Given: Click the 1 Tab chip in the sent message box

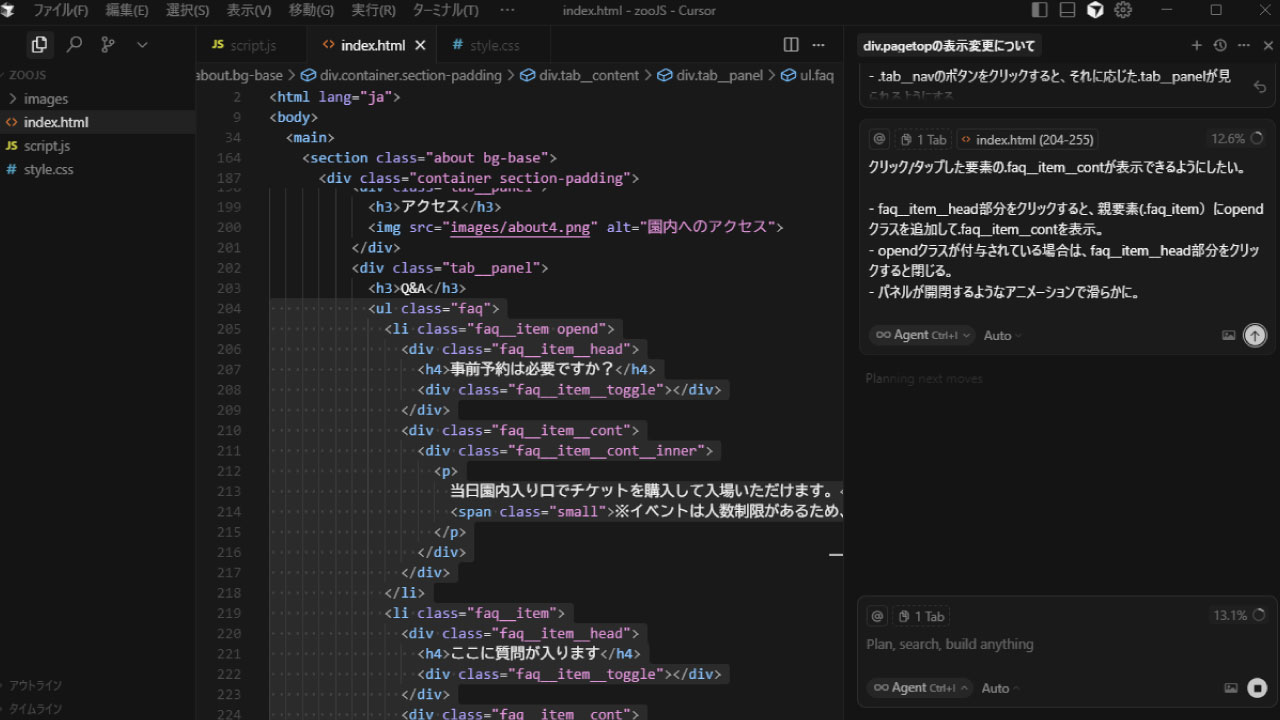Looking at the screenshot, I should click(x=922, y=139).
